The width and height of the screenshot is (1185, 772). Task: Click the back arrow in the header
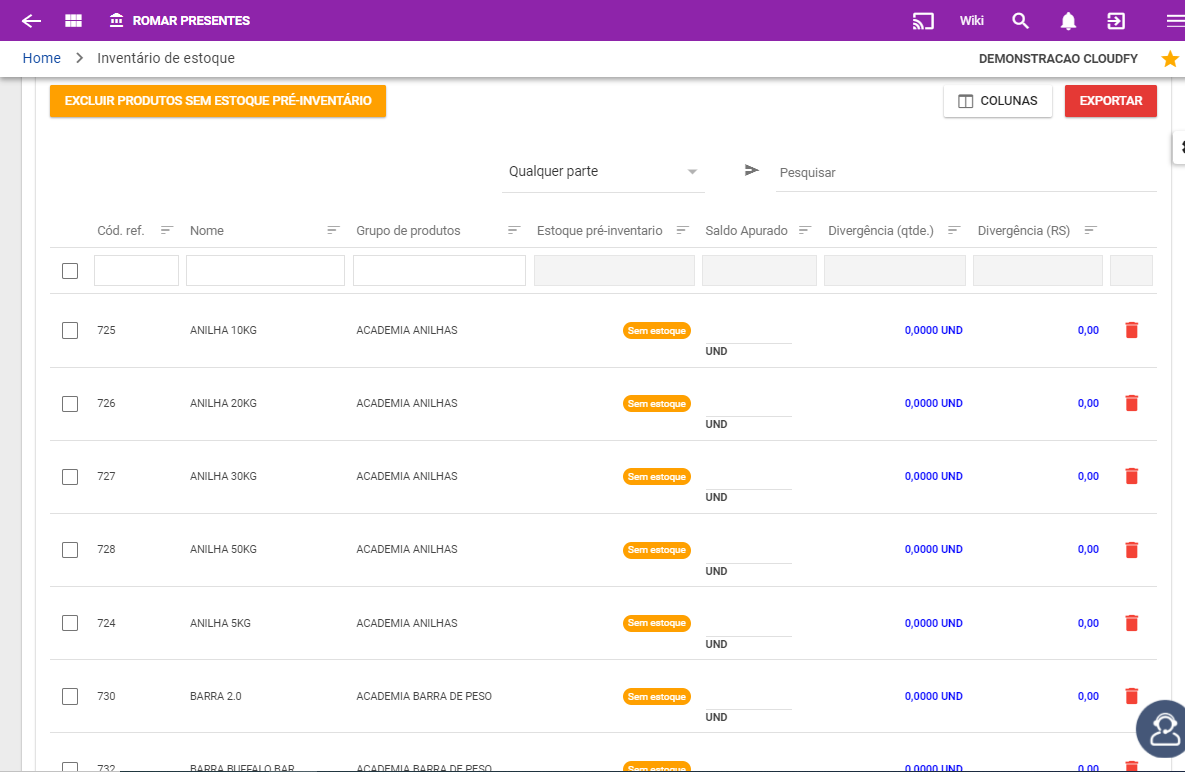[31, 21]
